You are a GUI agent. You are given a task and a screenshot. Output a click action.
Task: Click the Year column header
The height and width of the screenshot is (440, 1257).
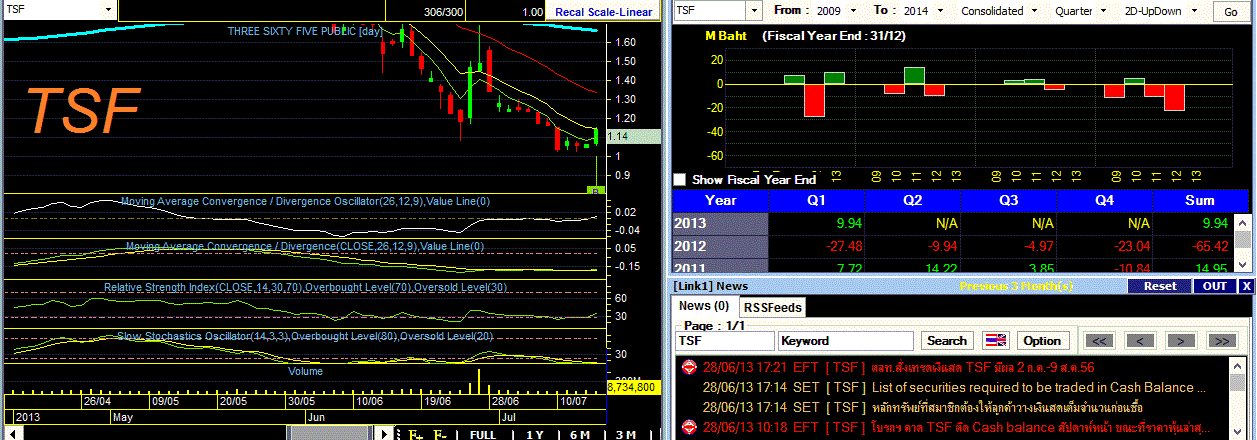[720, 200]
